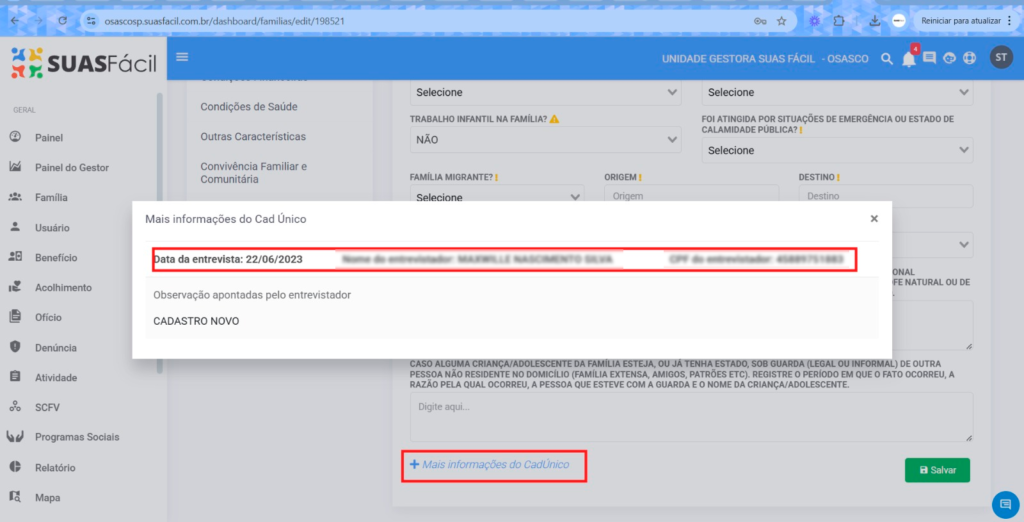Screen dimensions: 1024x522
Task: Open the notifications bell
Action: [909, 59]
